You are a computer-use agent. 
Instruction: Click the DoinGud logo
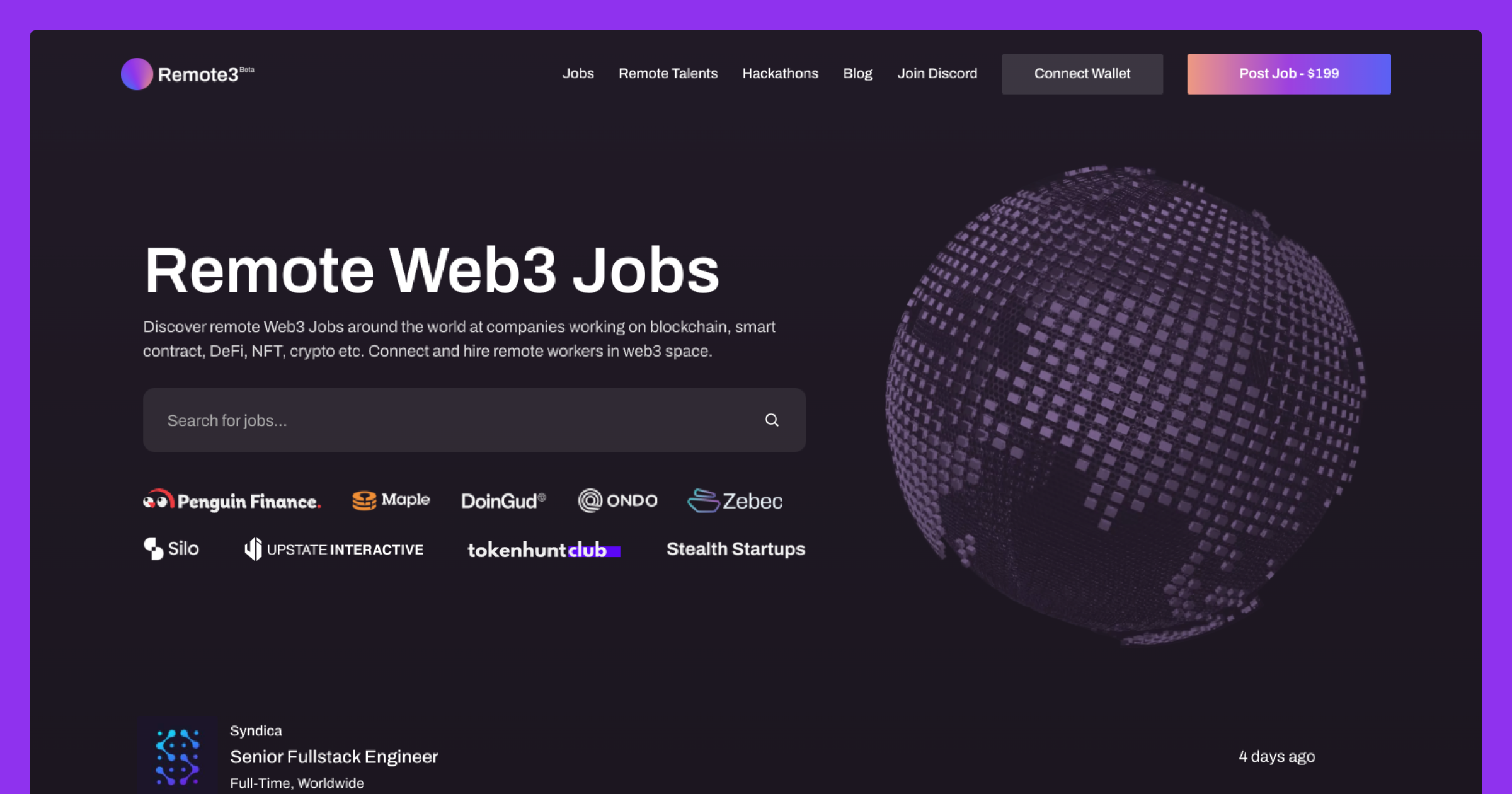pyautogui.click(x=503, y=501)
